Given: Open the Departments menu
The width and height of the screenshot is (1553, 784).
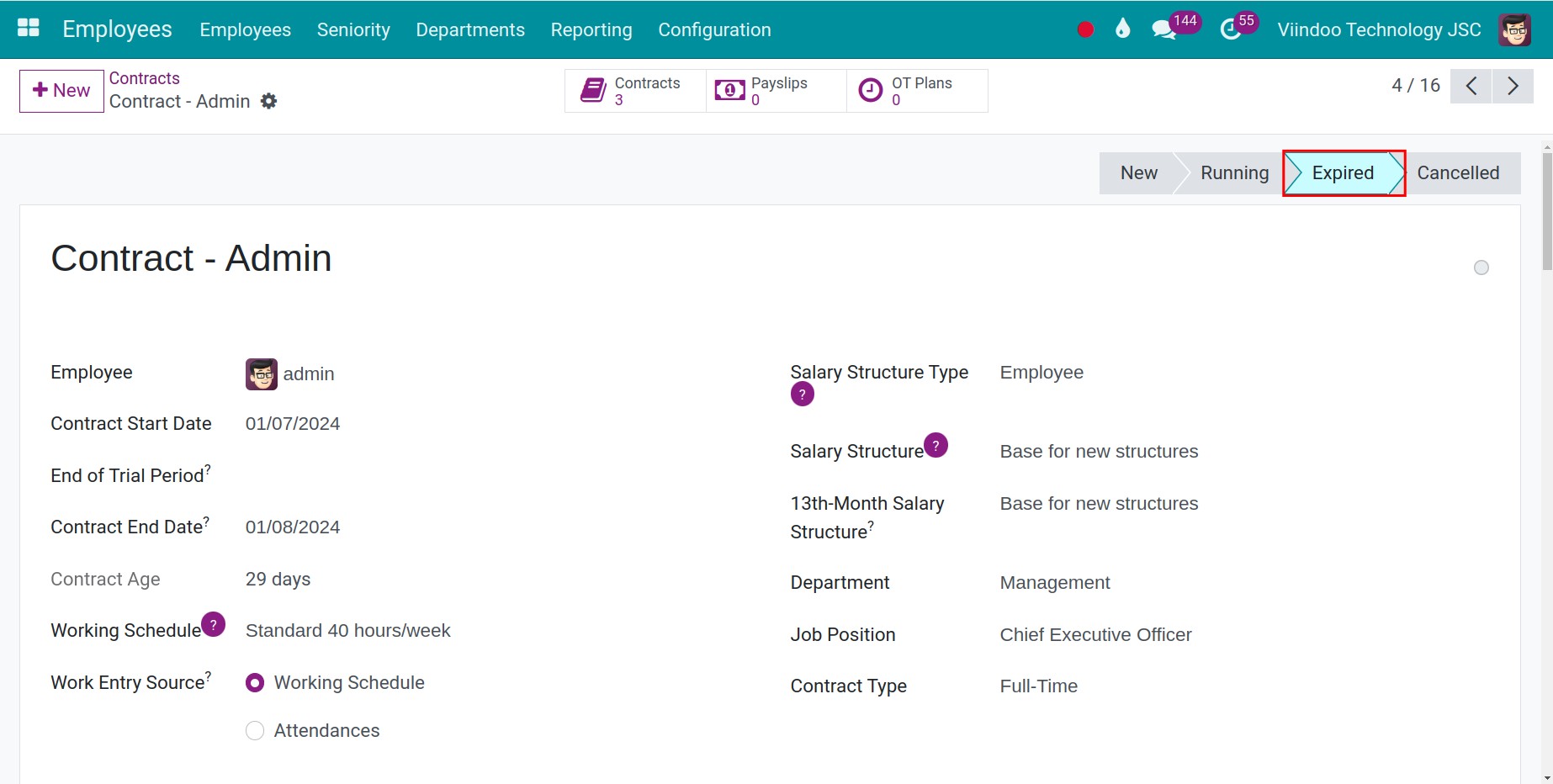Looking at the screenshot, I should [470, 29].
